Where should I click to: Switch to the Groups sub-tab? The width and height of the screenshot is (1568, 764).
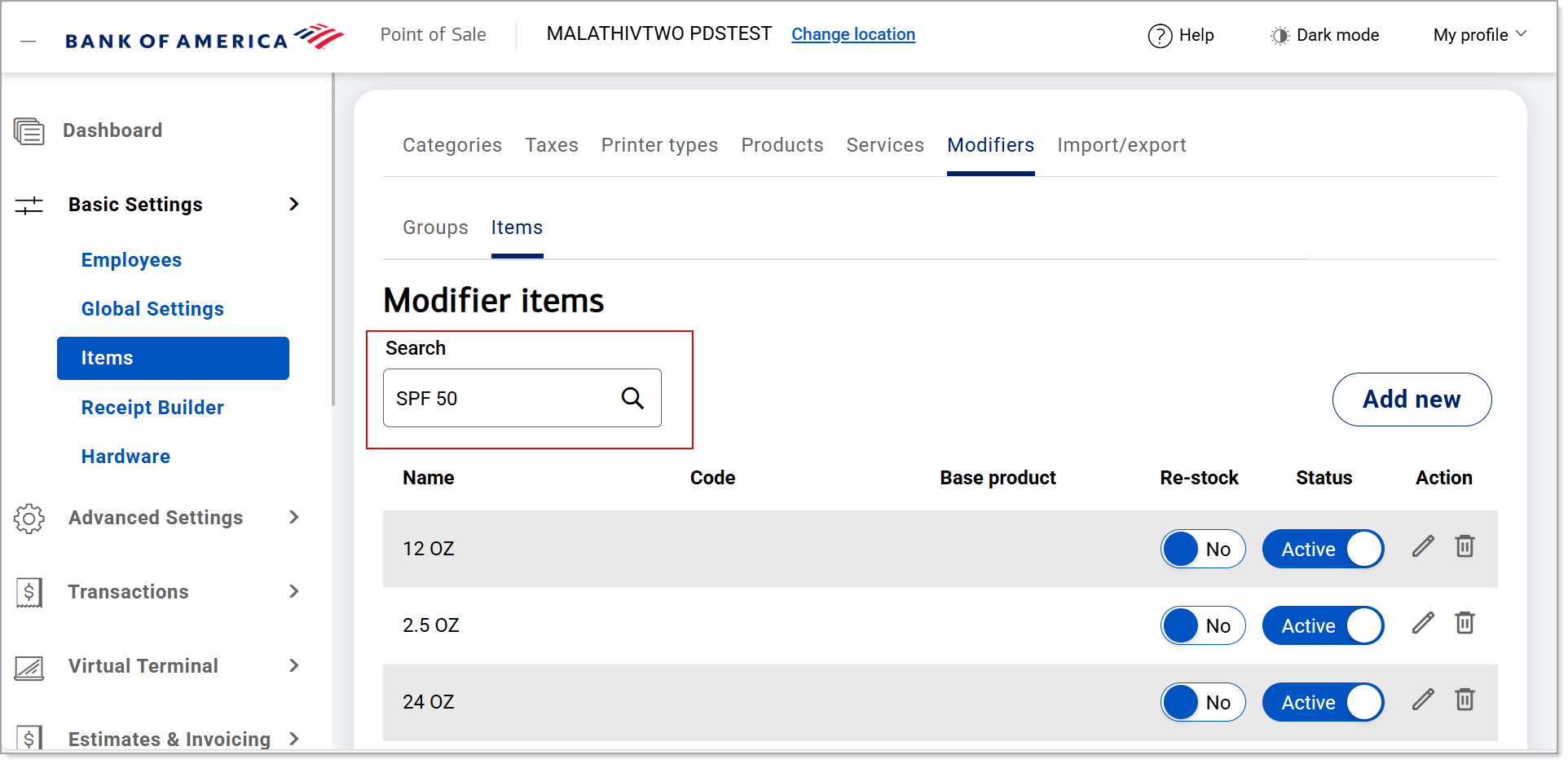point(435,228)
